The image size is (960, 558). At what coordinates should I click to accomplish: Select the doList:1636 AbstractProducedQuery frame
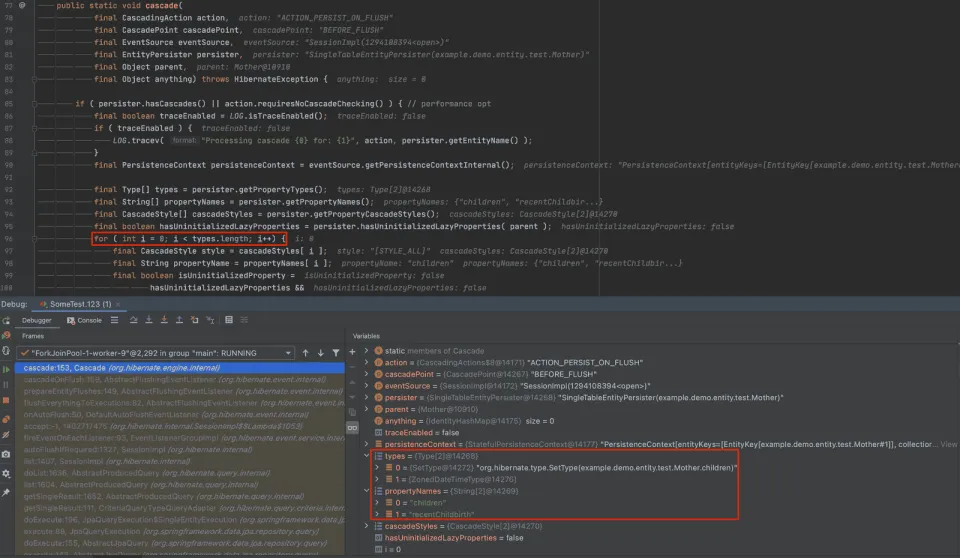coord(180,473)
